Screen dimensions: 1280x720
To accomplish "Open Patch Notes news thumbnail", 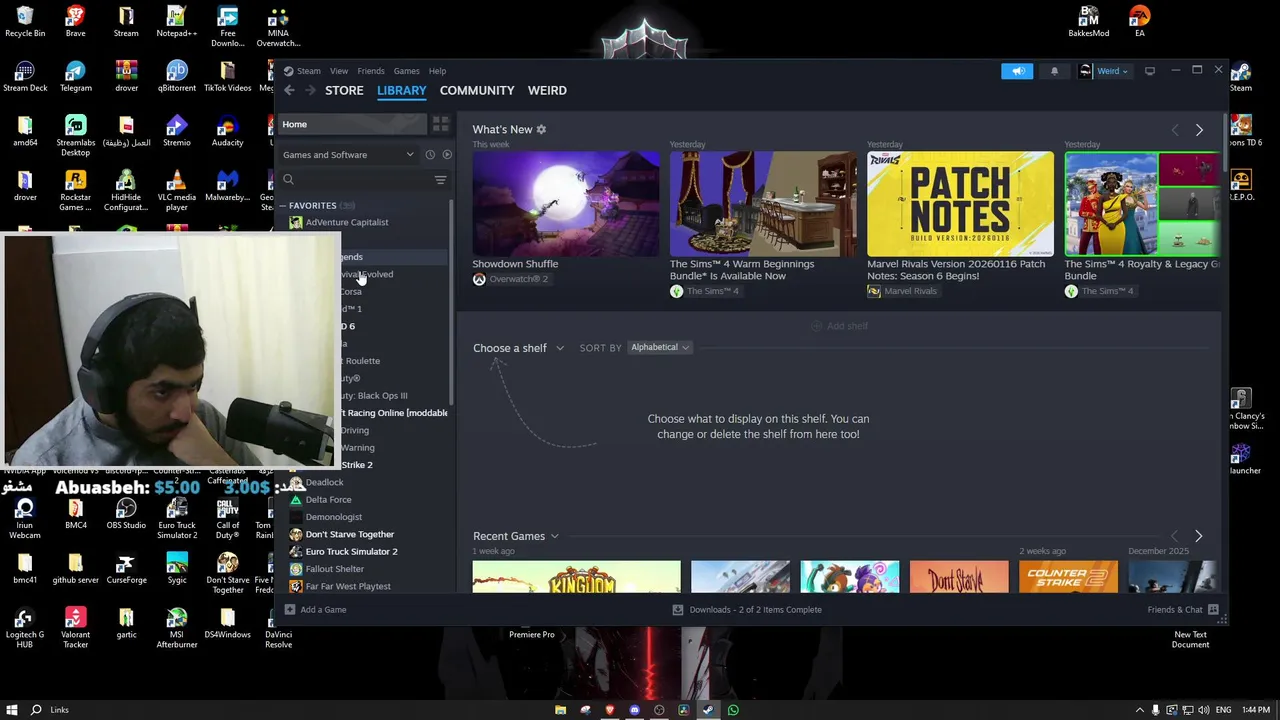I will pos(960,204).
